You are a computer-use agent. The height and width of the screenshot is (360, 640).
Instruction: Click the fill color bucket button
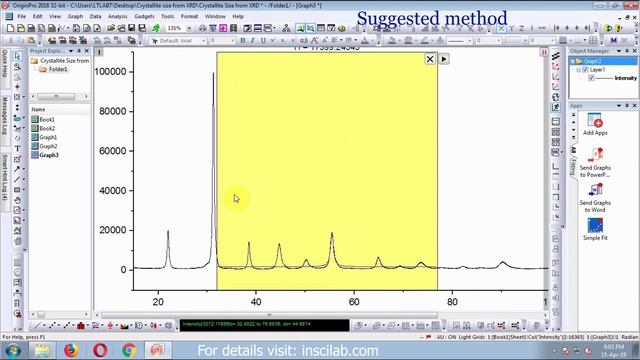point(393,41)
